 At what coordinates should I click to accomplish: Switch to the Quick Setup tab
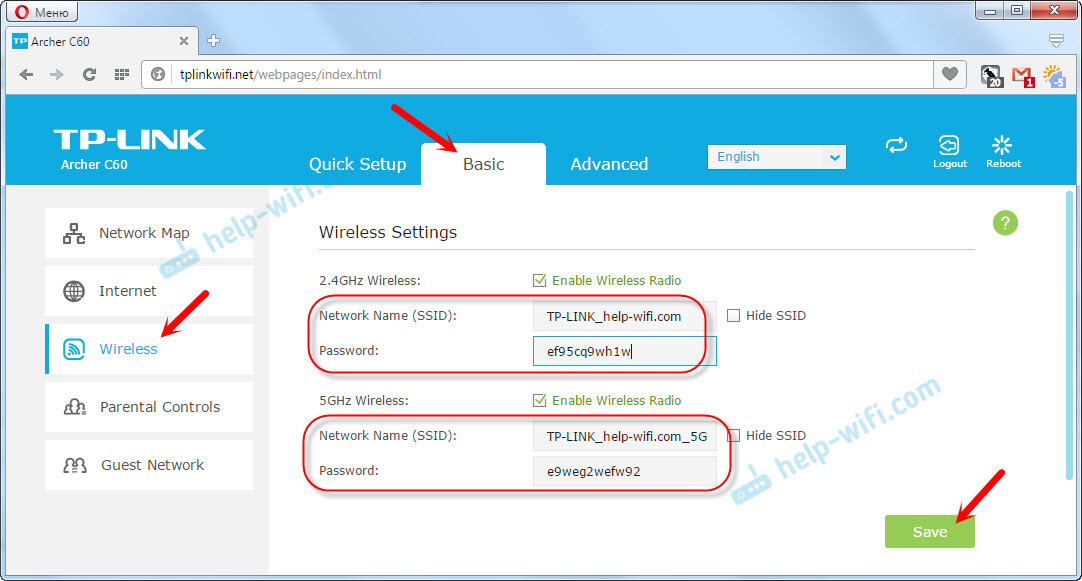click(x=357, y=164)
